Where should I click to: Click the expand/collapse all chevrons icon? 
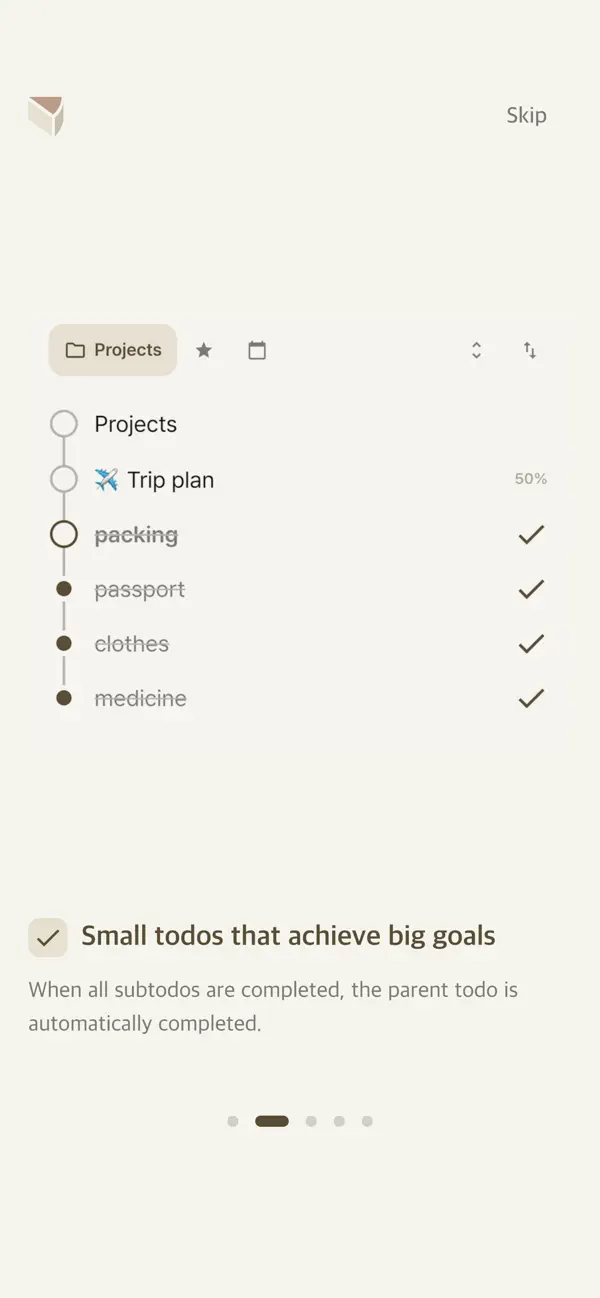point(477,350)
